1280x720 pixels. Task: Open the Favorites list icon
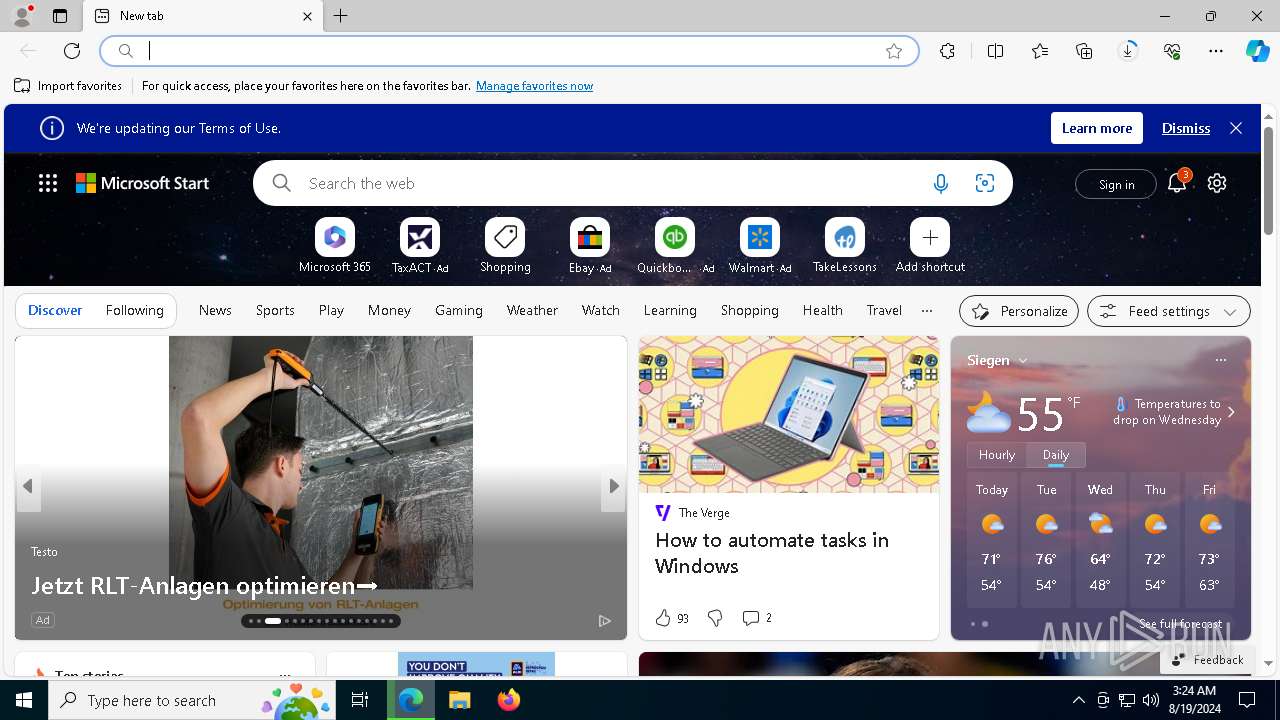(x=1040, y=51)
